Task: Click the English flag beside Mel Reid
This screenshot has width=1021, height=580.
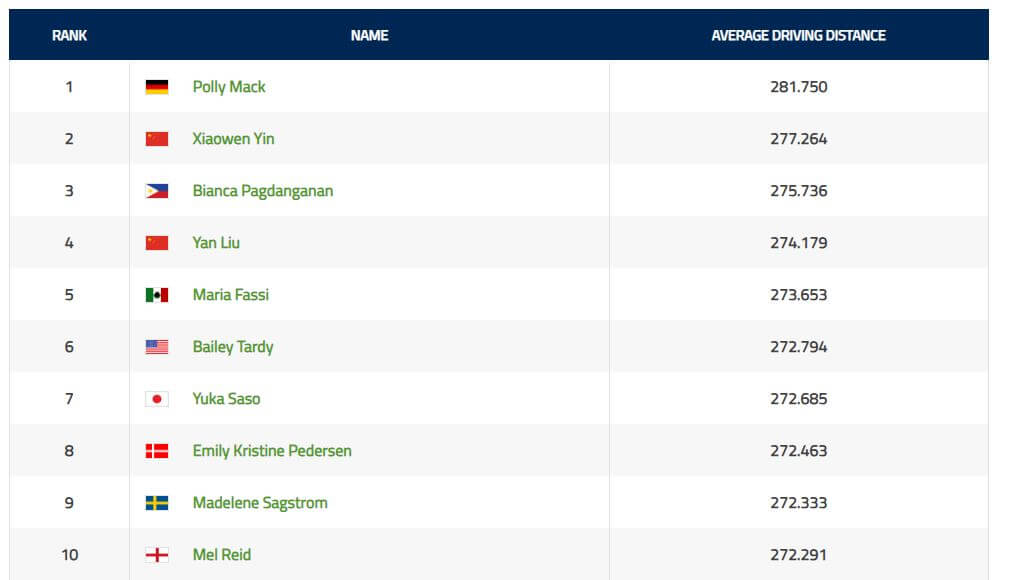Action: tap(157, 555)
